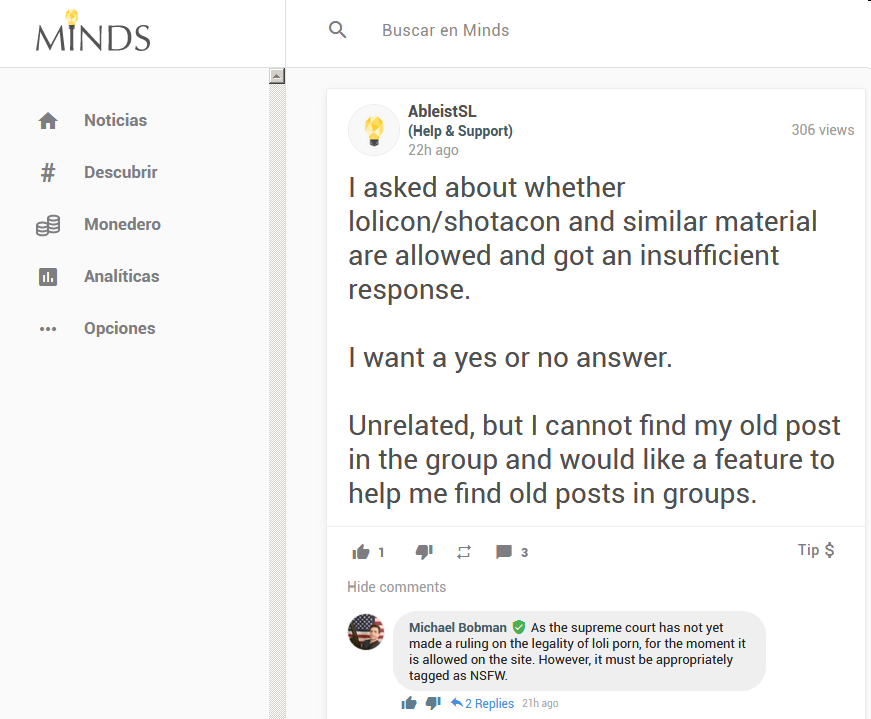Viewport: 871px width, 719px height.
Task: Click the search magnifier icon
Action: tap(337, 30)
